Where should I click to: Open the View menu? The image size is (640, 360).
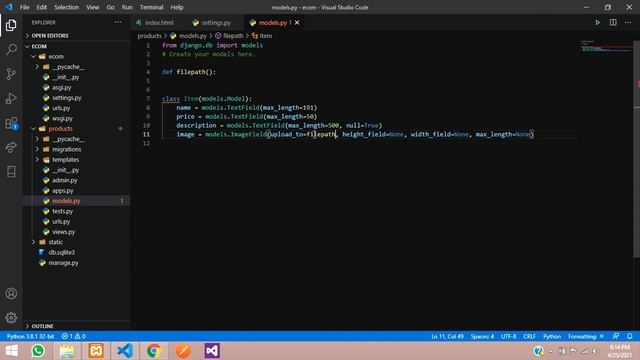[x=93, y=7]
